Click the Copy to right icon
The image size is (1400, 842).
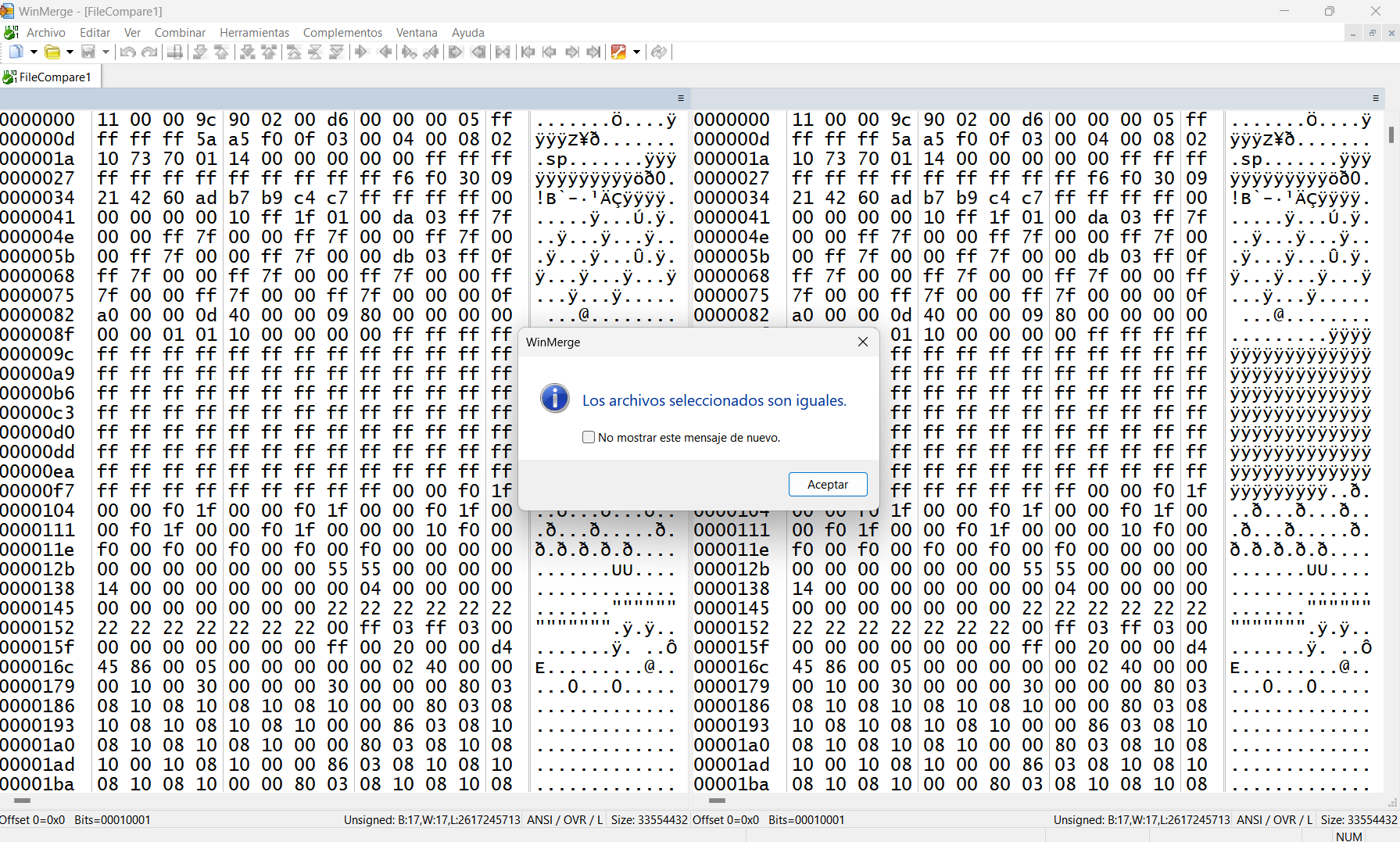tap(361, 52)
